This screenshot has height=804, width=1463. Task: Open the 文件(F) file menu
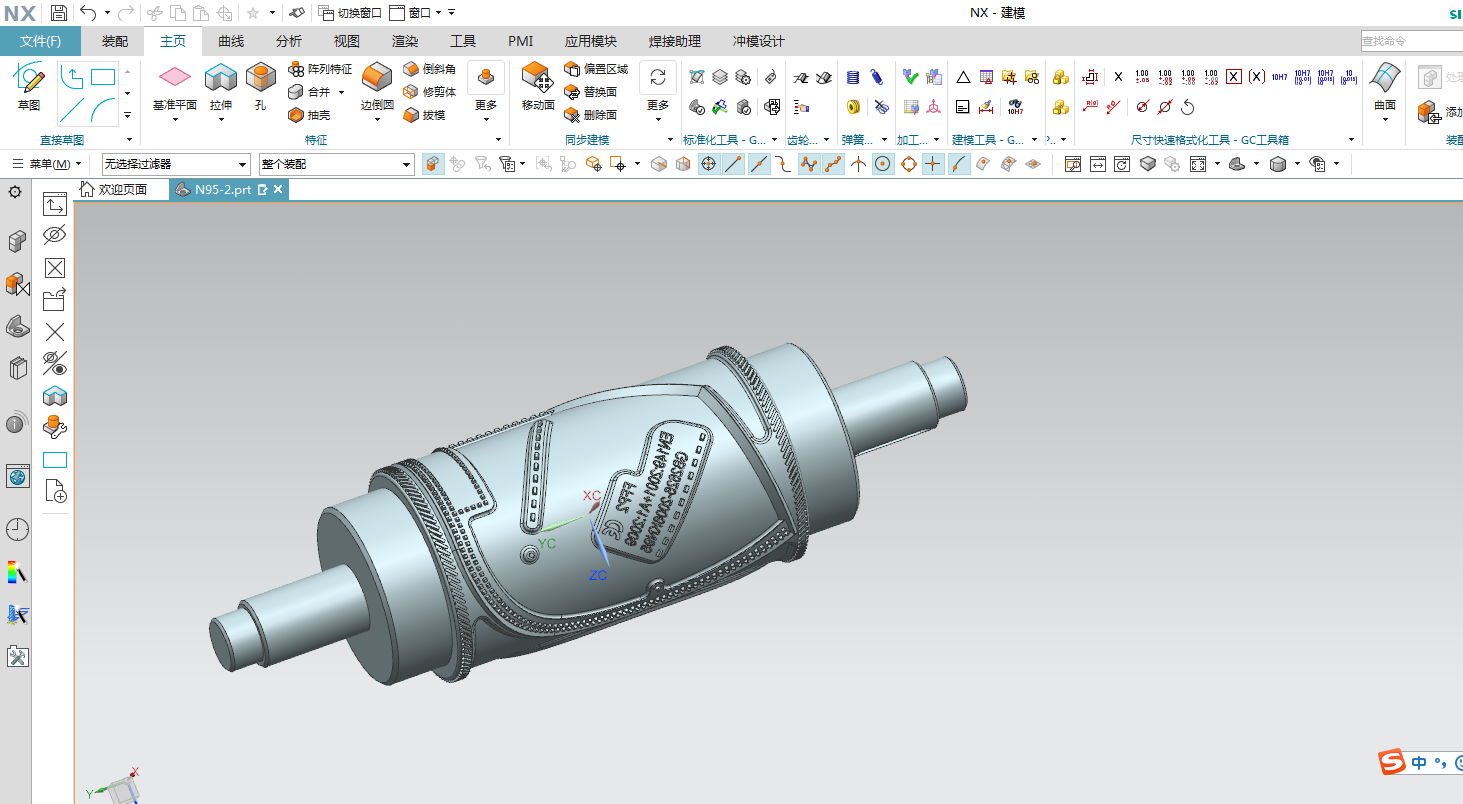point(41,41)
